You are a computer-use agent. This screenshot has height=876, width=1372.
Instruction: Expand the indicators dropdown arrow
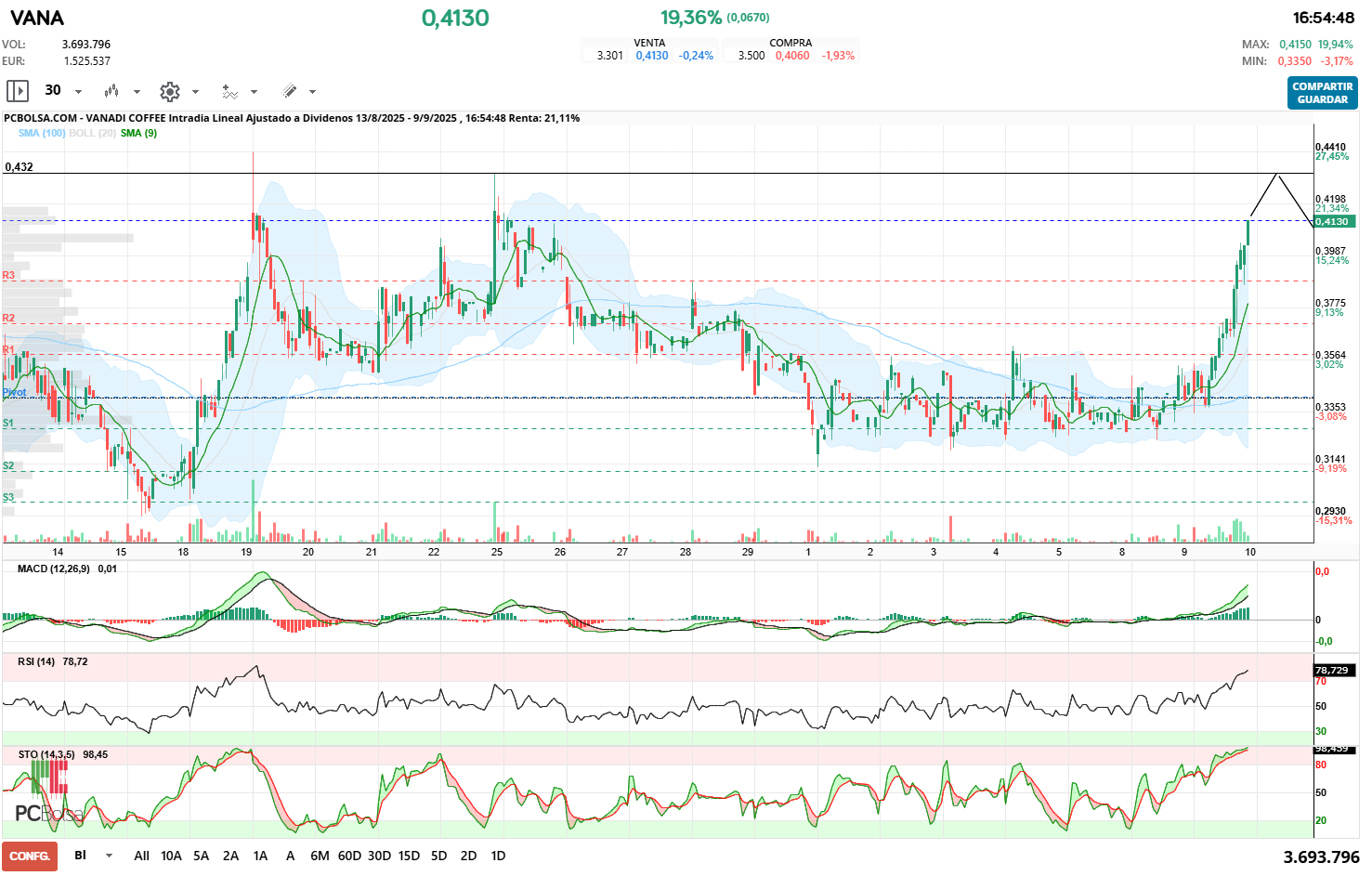(x=254, y=92)
